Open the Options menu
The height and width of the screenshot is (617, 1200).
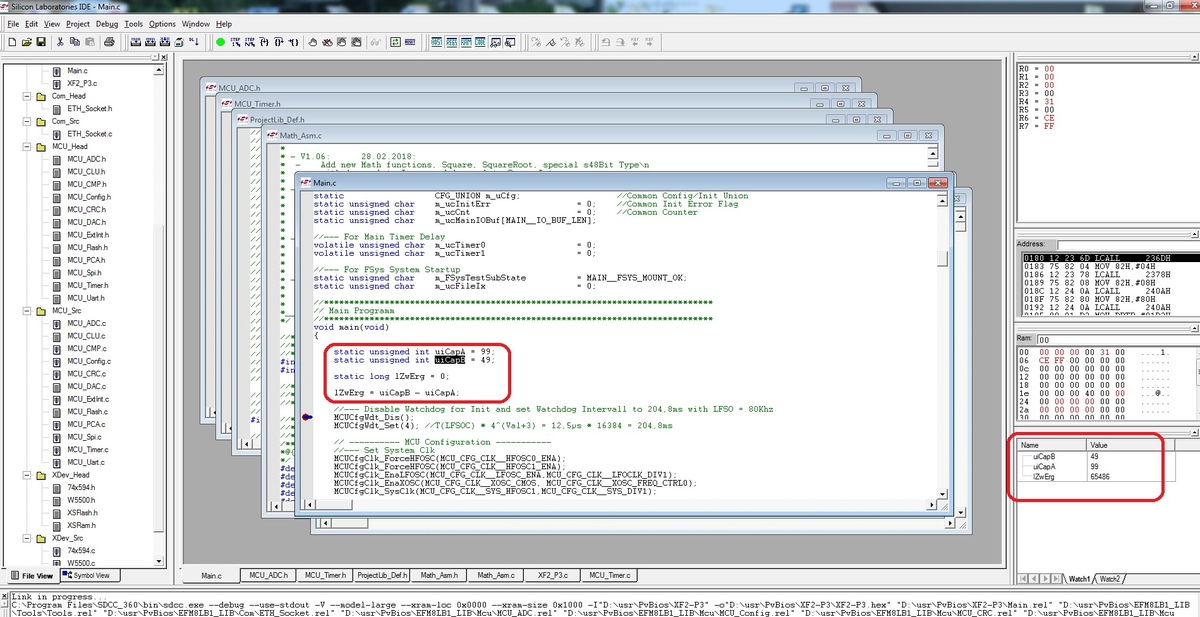162,23
